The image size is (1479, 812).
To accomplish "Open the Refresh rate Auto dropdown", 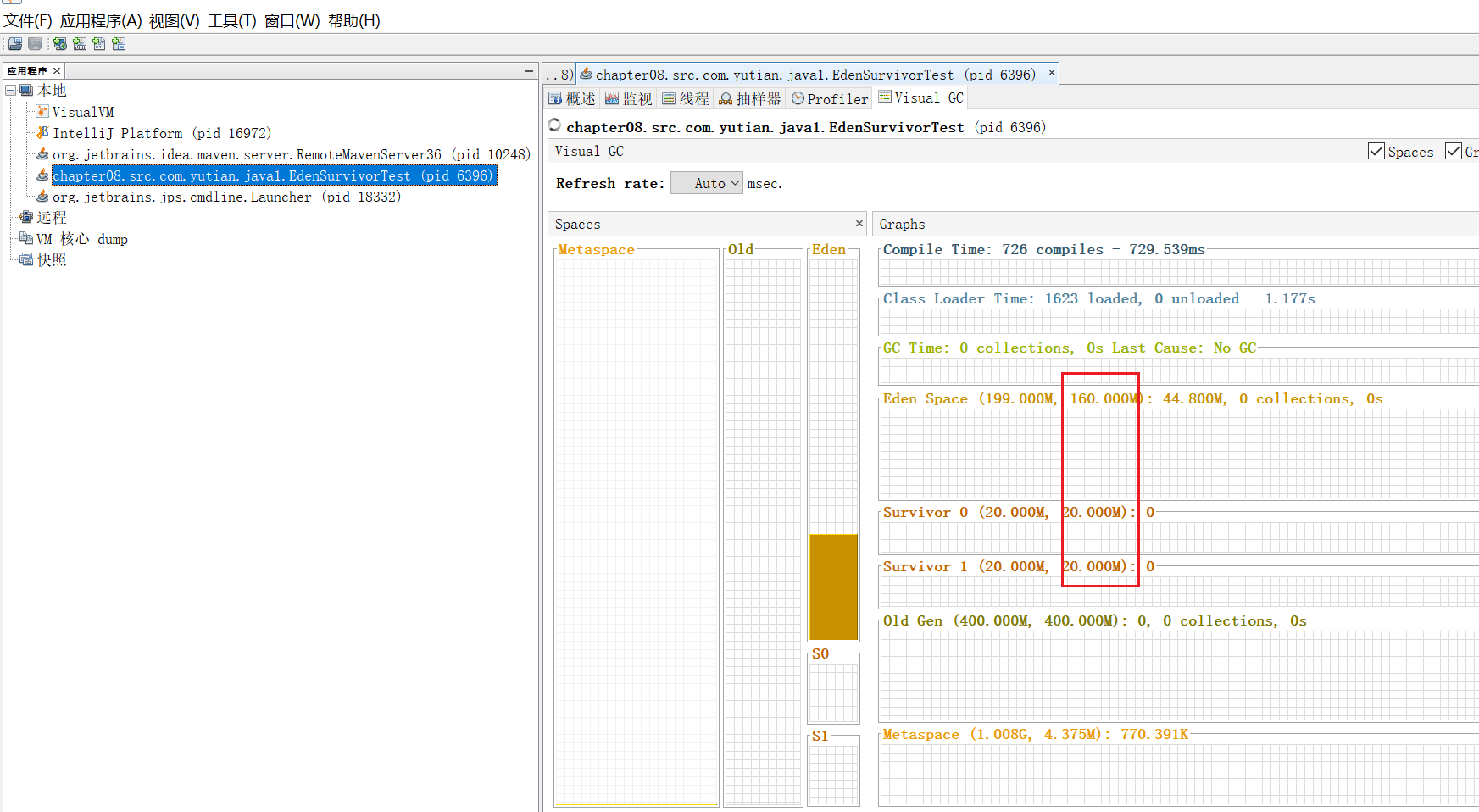I will click(707, 183).
